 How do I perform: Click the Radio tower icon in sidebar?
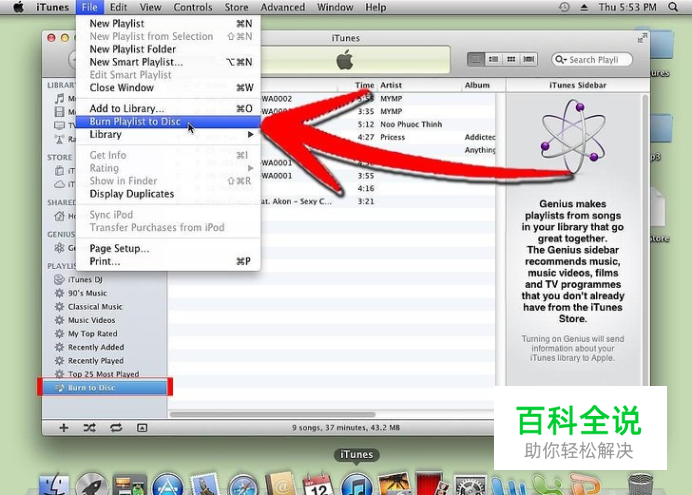point(60,139)
